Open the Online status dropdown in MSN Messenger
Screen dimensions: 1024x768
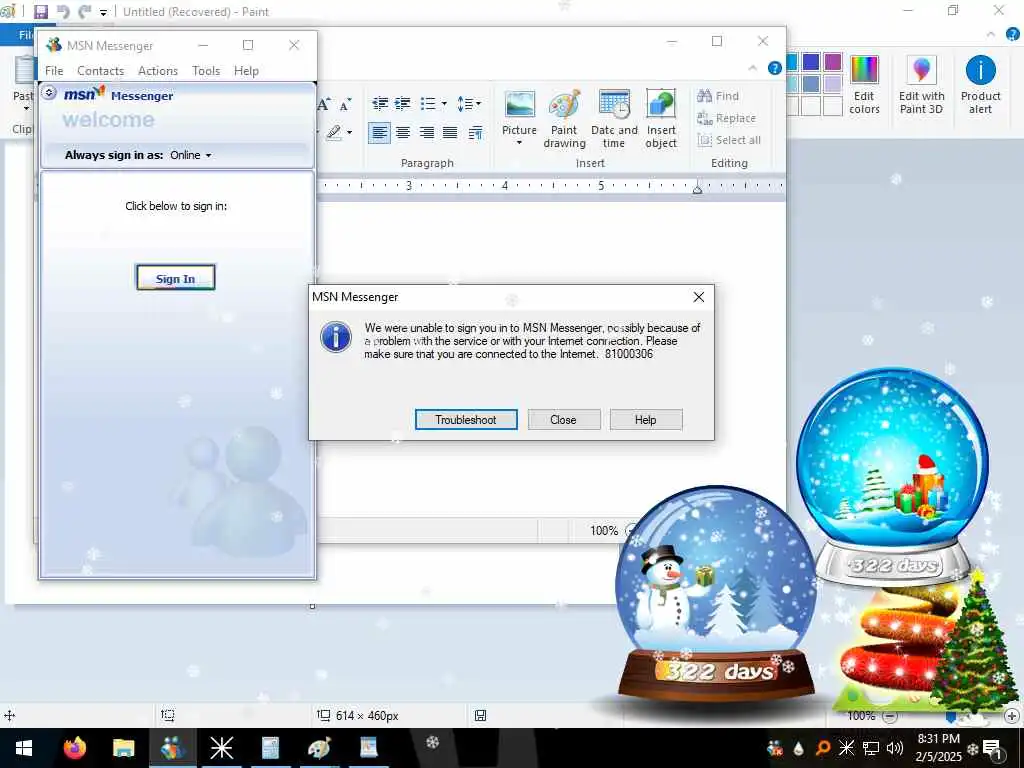tap(191, 155)
